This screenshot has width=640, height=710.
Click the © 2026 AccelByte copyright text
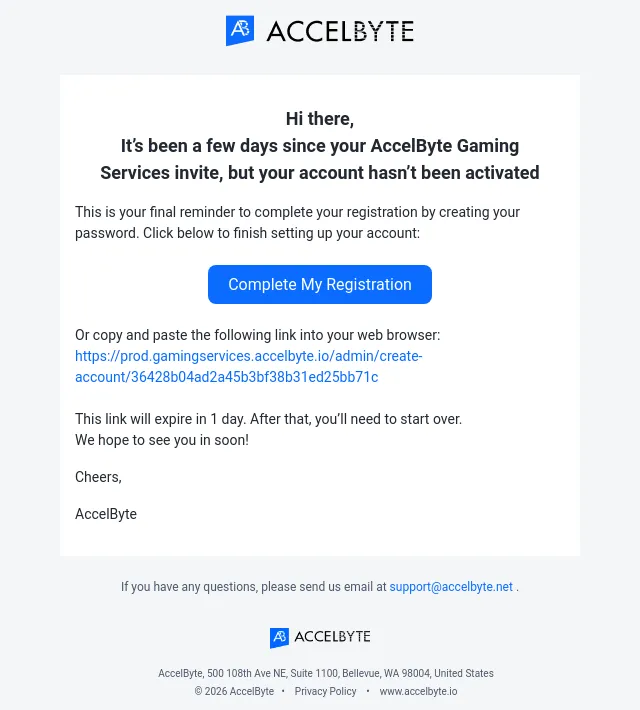(x=234, y=691)
